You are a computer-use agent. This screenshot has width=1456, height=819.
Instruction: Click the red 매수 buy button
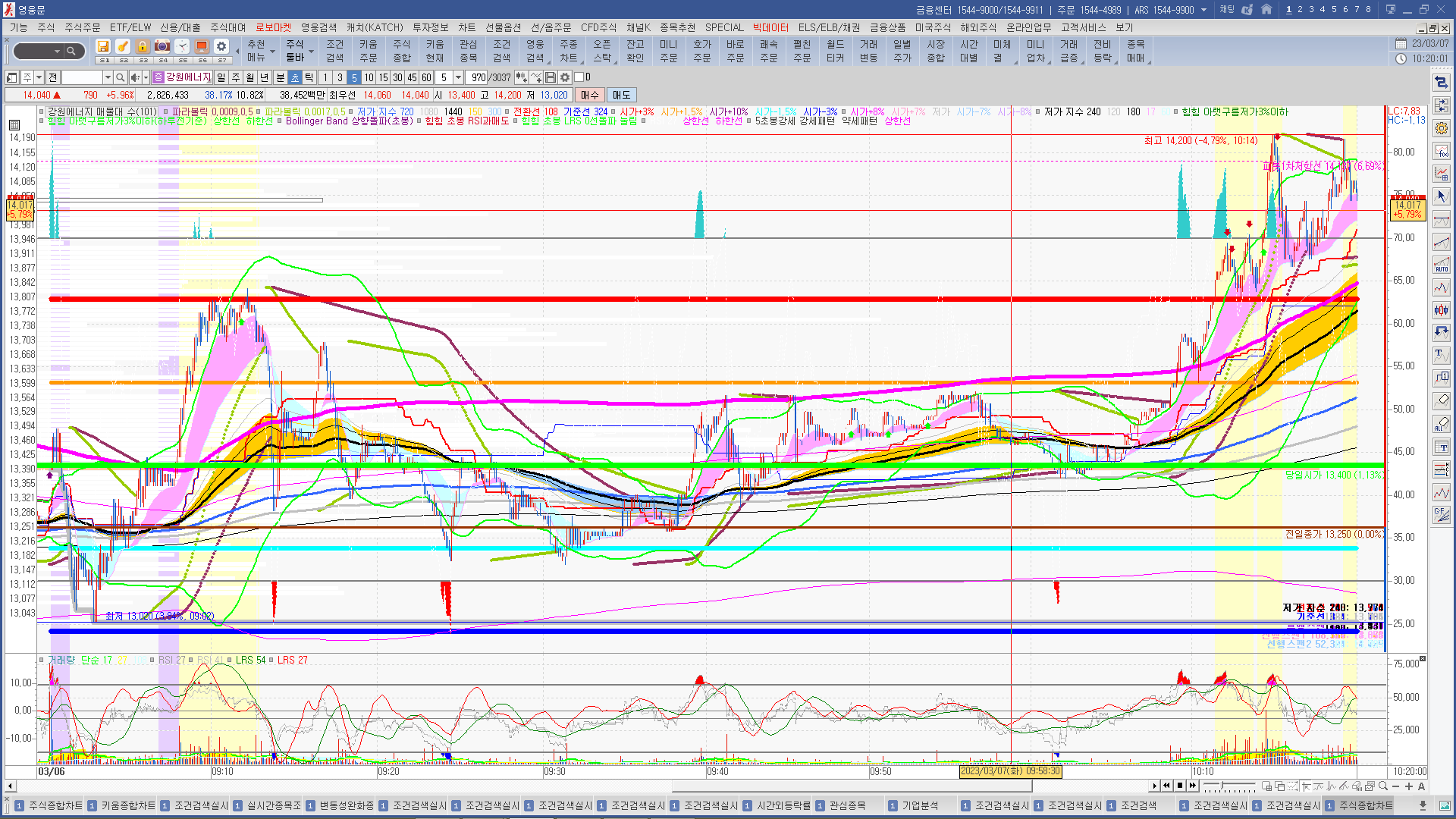(589, 95)
